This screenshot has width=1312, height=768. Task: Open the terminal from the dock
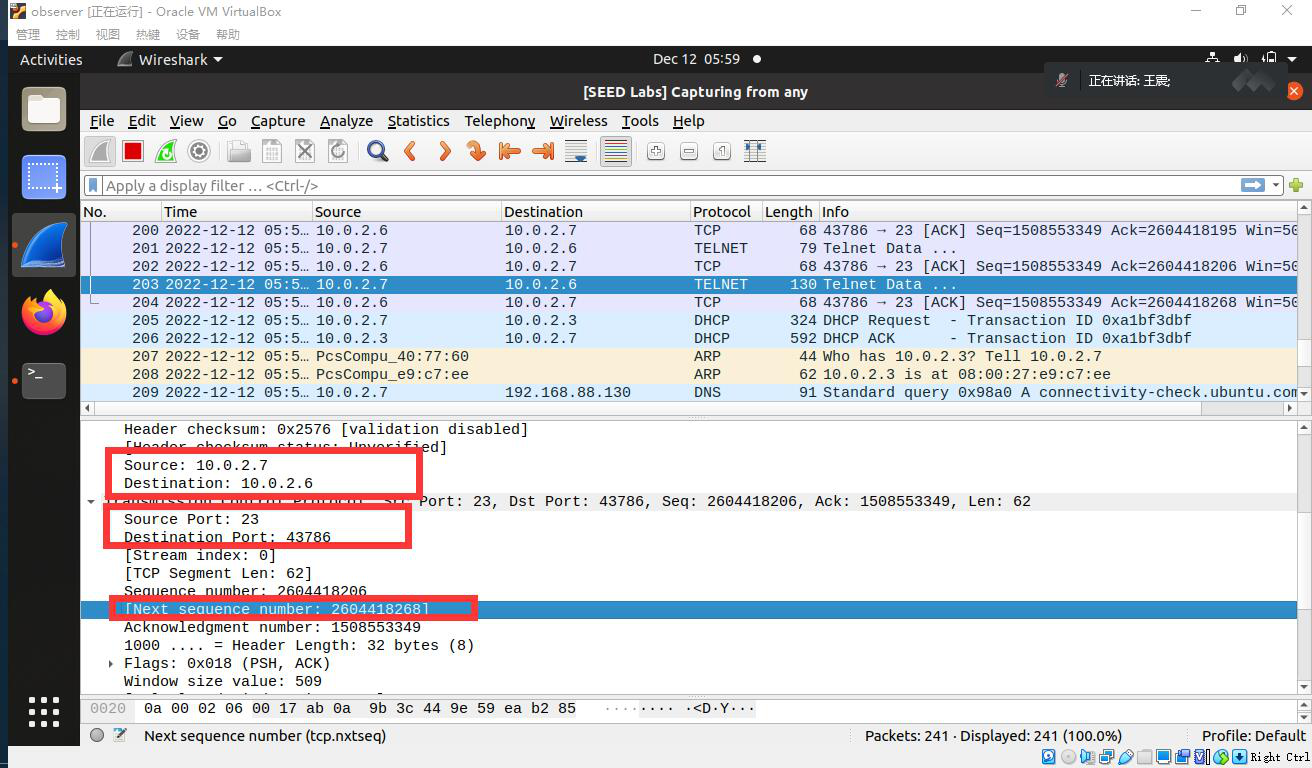43,381
